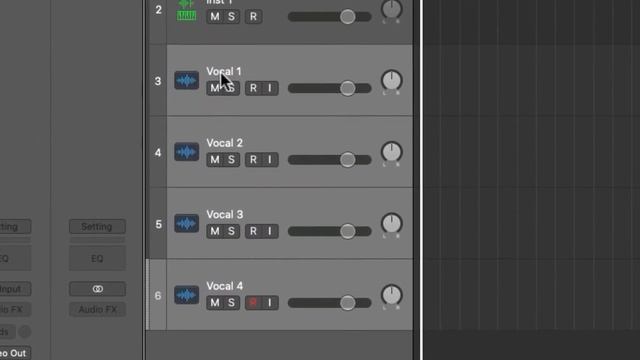
Task: Click the Vocal 3 audio waveform track icon
Action: [x=187, y=224]
